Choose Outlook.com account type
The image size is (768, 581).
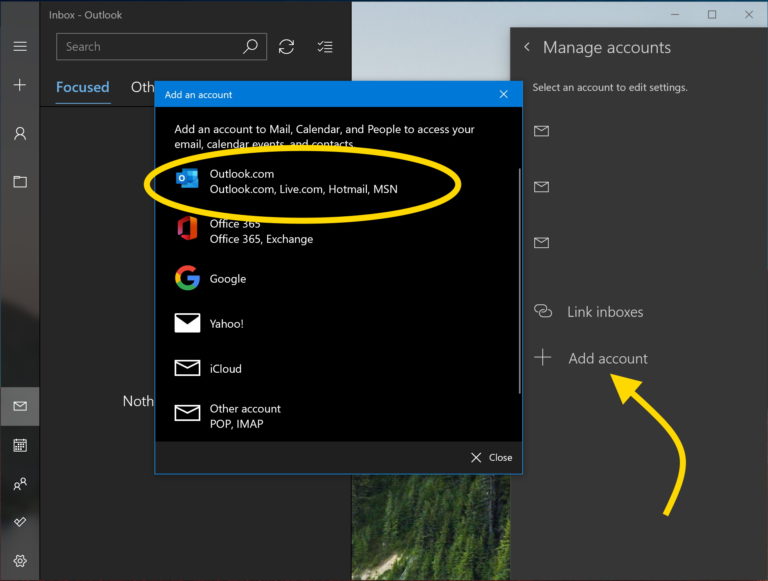(336, 181)
